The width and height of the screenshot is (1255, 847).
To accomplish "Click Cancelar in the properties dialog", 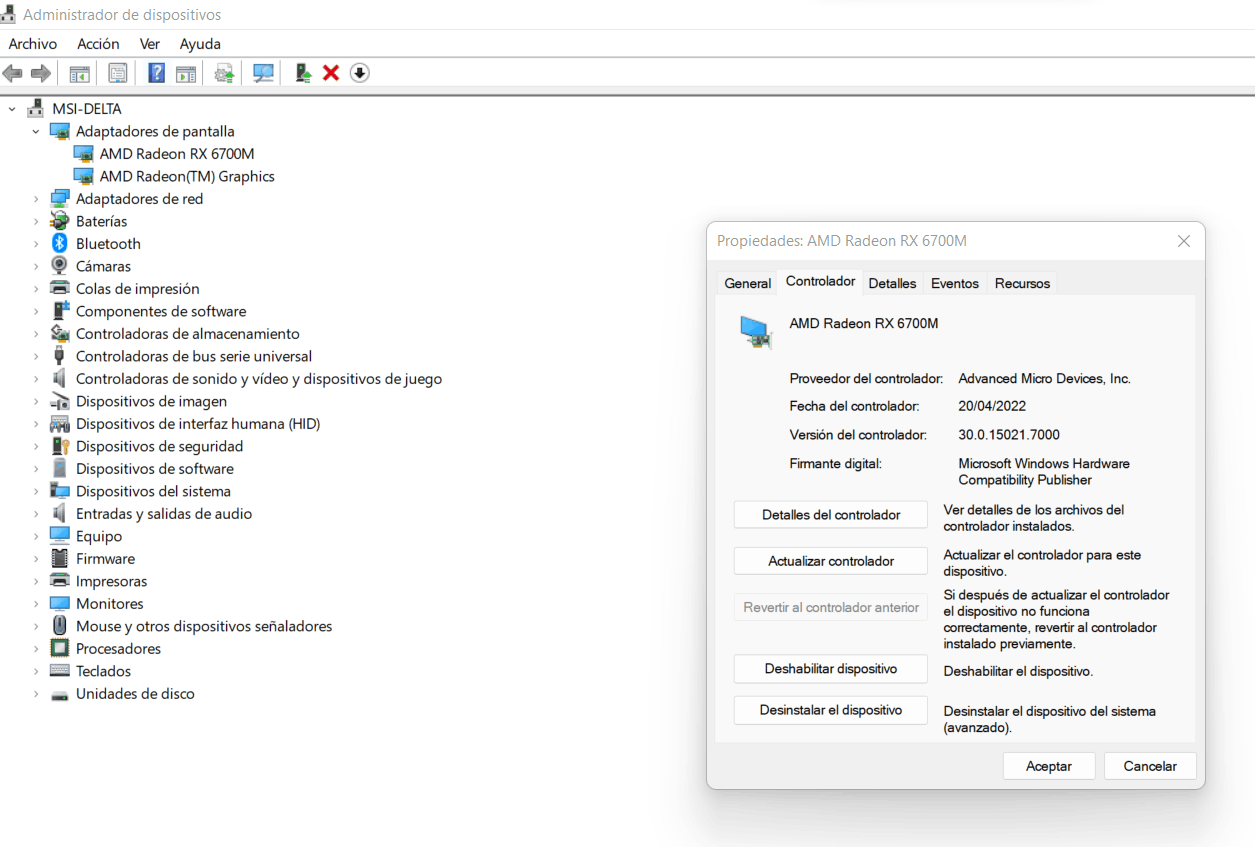I will click(x=1150, y=766).
